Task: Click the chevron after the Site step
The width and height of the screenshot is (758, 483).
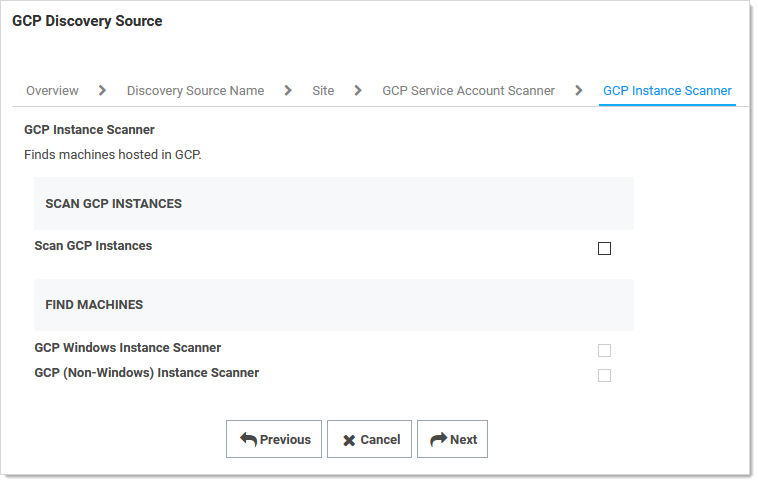Action: [358, 90]
